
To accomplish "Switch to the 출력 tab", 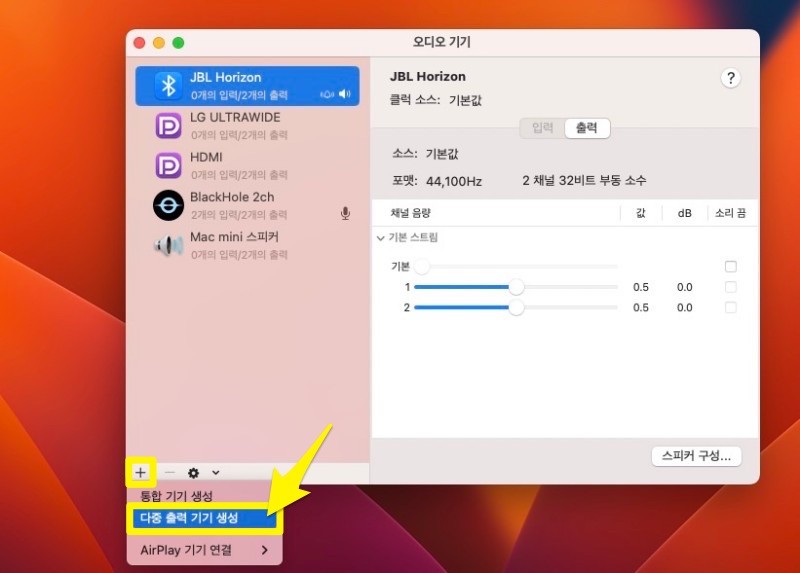I will tap(587, 128).
